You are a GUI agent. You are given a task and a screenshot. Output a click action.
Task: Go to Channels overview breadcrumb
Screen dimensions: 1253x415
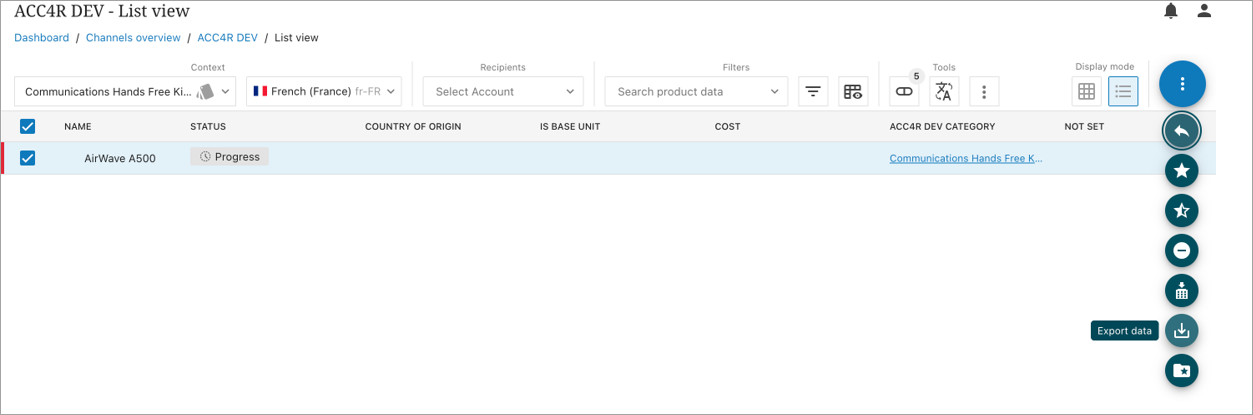coord(133,38)
